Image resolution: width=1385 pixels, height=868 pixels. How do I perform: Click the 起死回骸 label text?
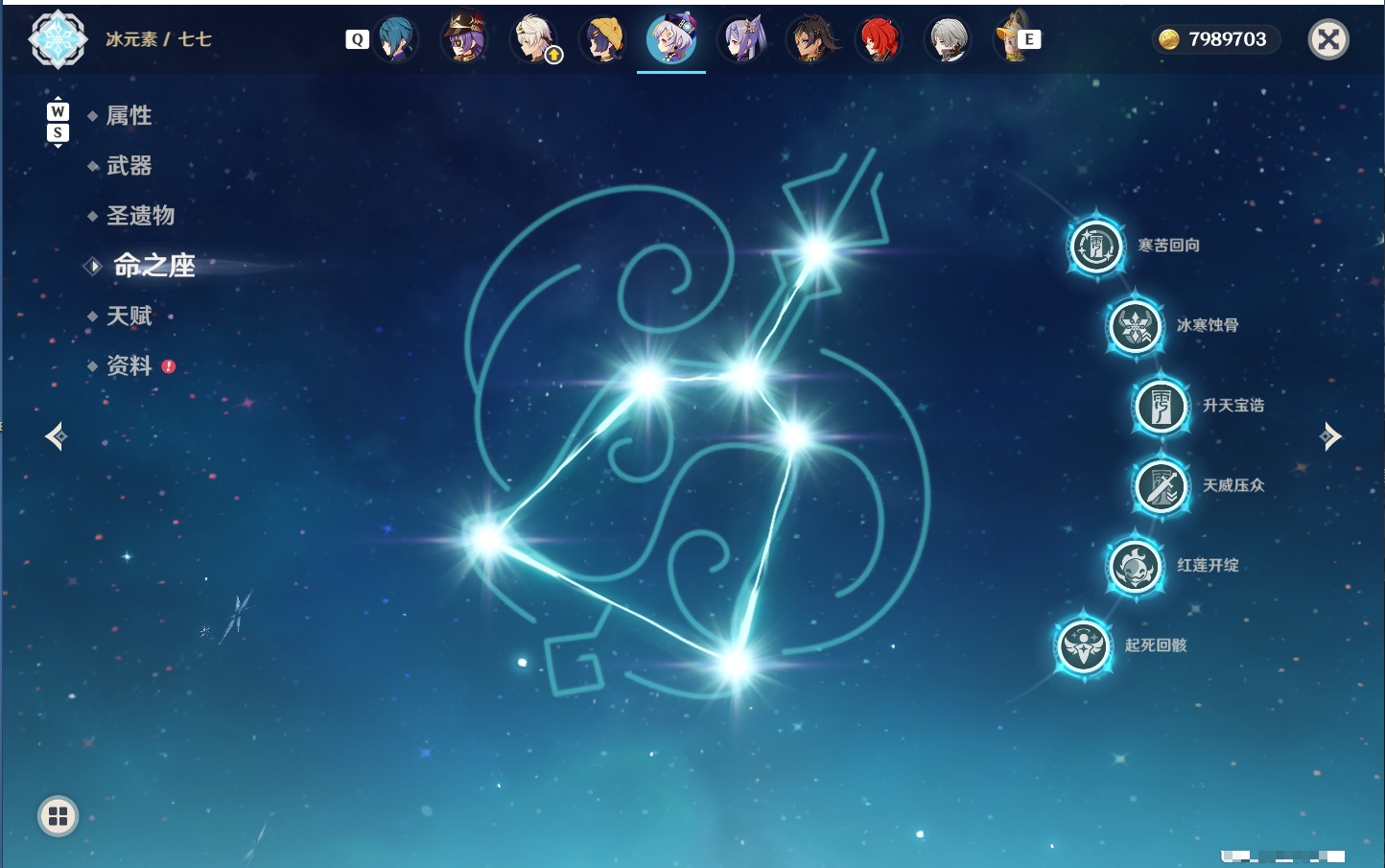click(1156, 645)
